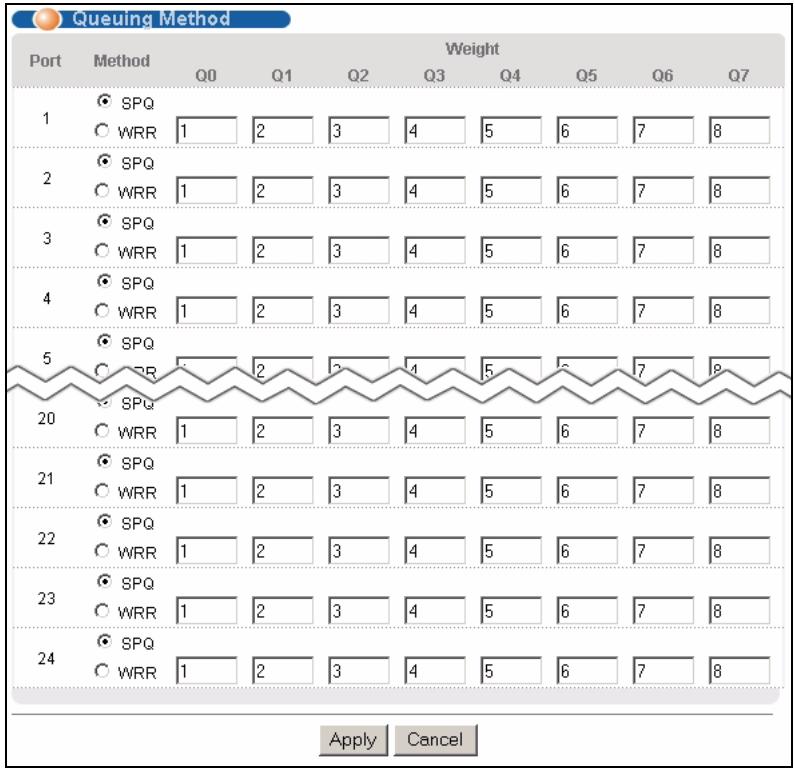
Task: Edit Q5 weight field for port 3
Action: tap(587, 250)
